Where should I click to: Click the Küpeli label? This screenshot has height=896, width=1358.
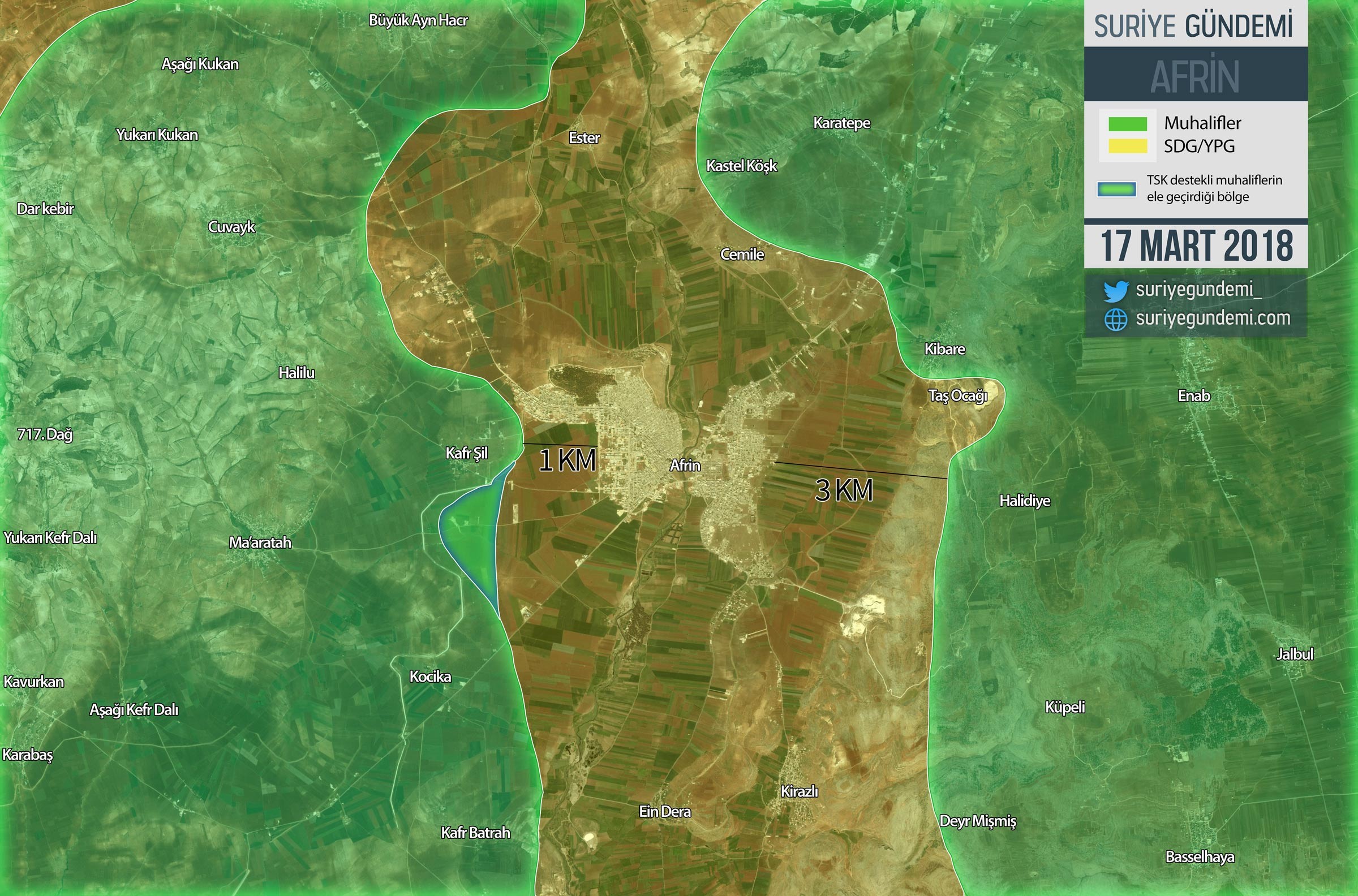[x=1064, y=708]
